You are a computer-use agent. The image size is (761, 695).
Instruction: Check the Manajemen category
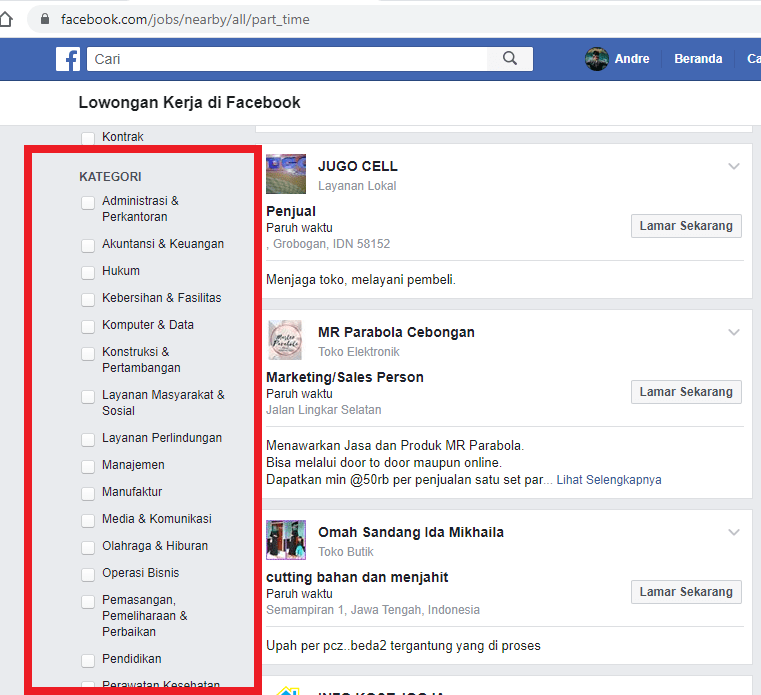[88, 466]
